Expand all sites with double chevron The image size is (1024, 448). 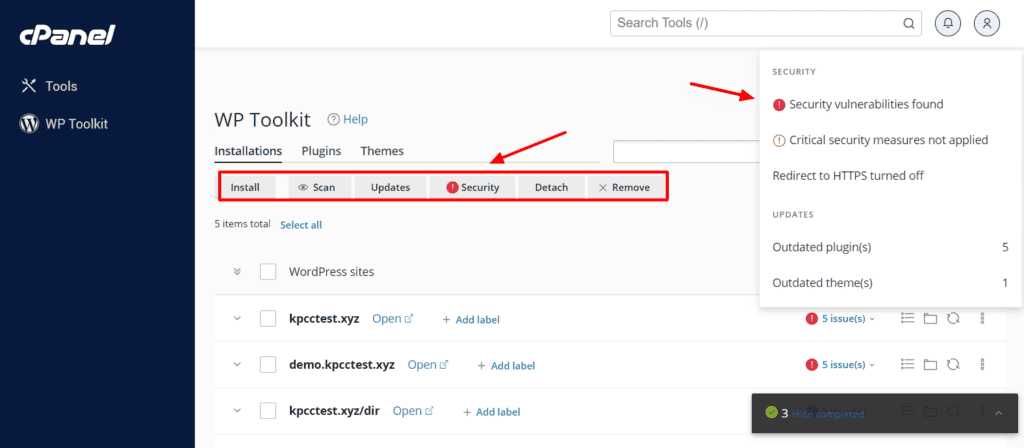click(238, 272)
